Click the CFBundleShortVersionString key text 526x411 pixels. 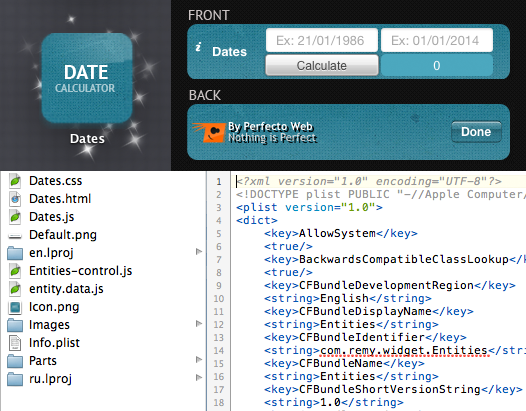click(x=390, y=390)
